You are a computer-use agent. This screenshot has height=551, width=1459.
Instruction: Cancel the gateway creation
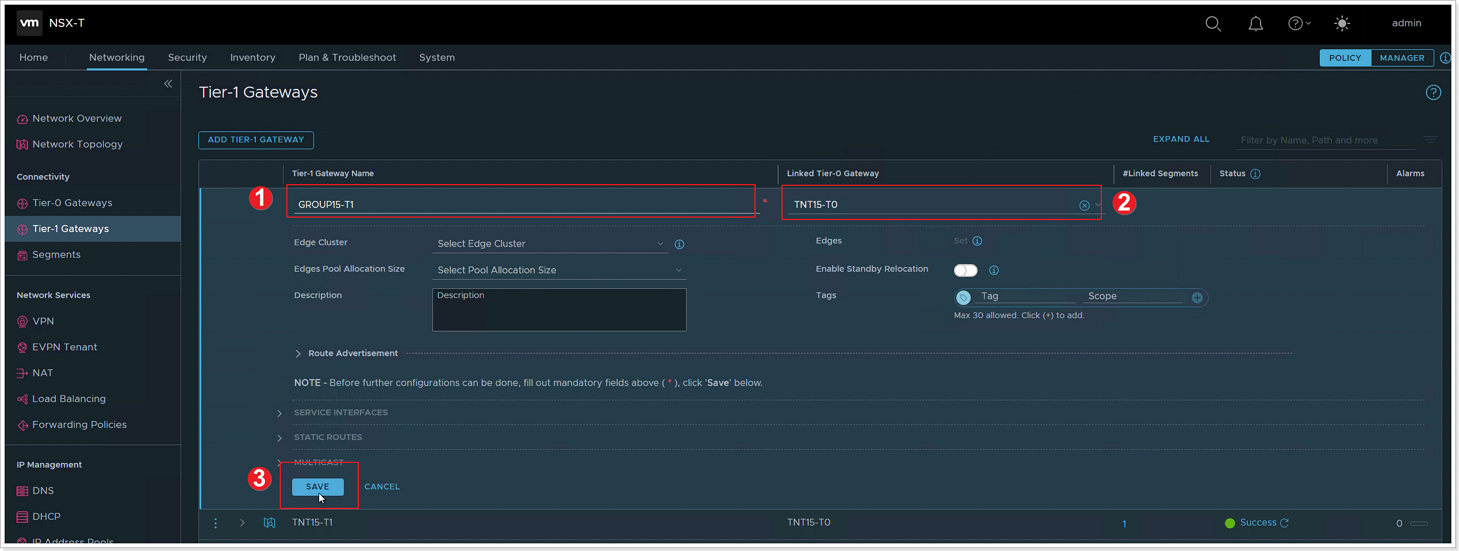click(x=382, y=487)
